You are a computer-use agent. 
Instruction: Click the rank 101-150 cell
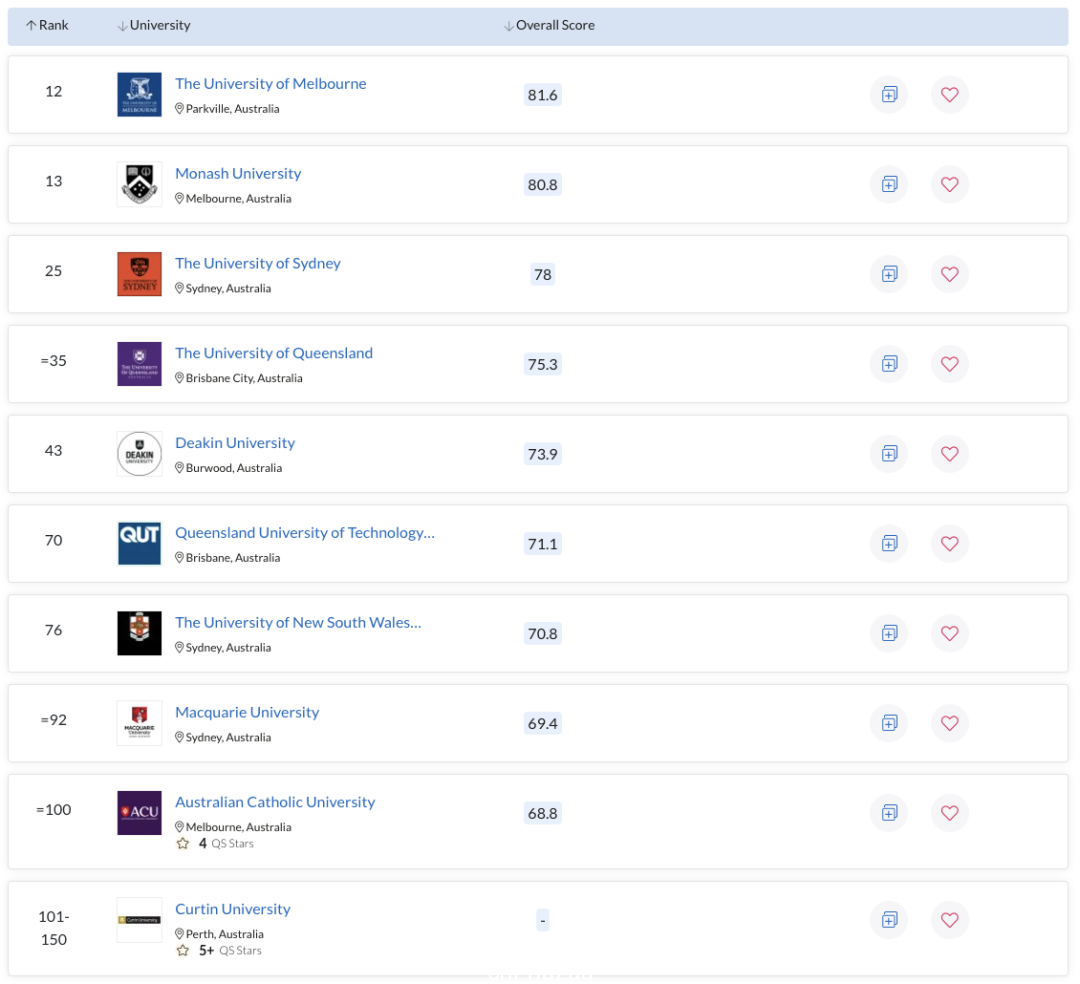tap(54, 928)
